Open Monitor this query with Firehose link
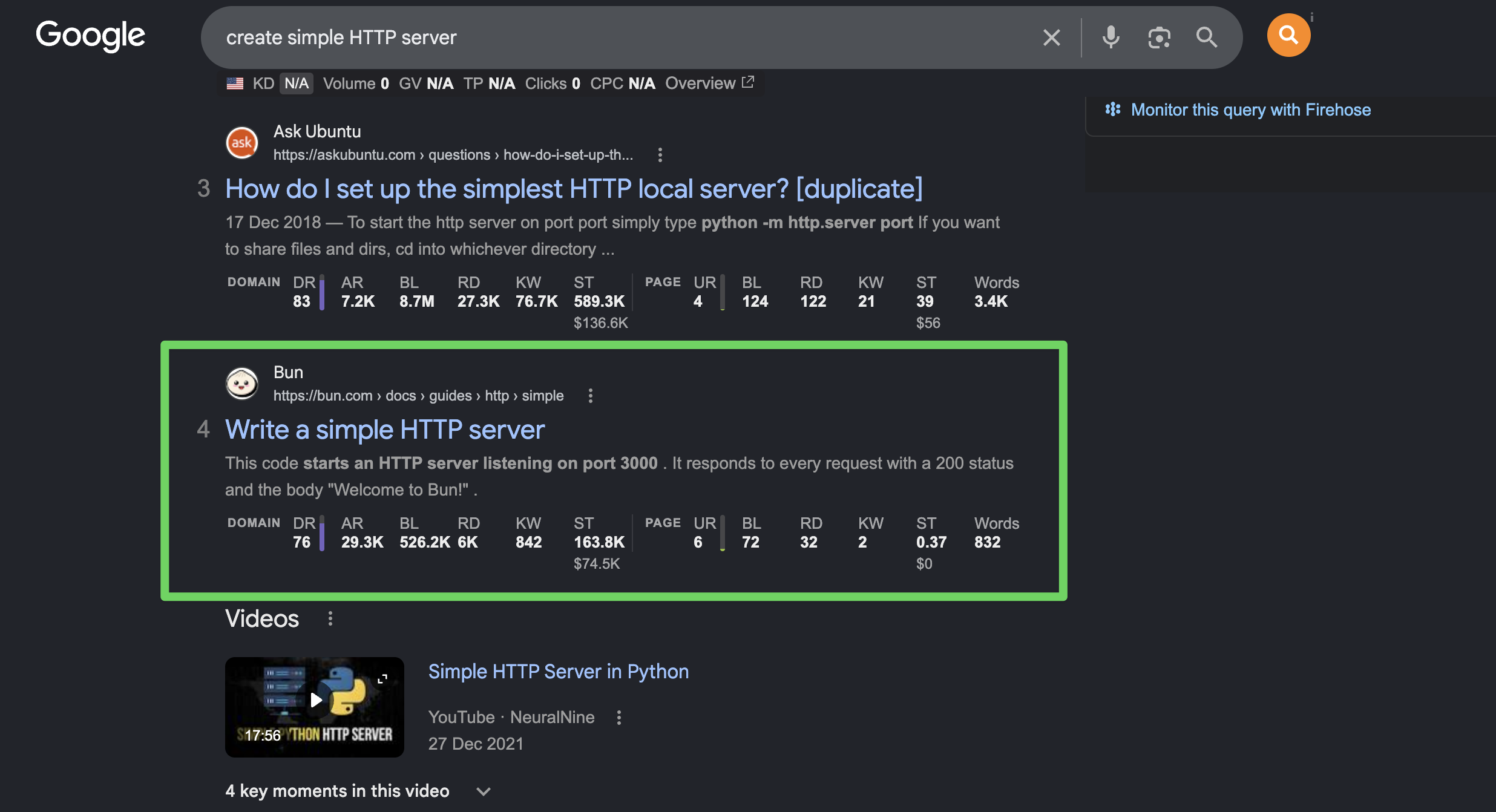 [1251, 110]
